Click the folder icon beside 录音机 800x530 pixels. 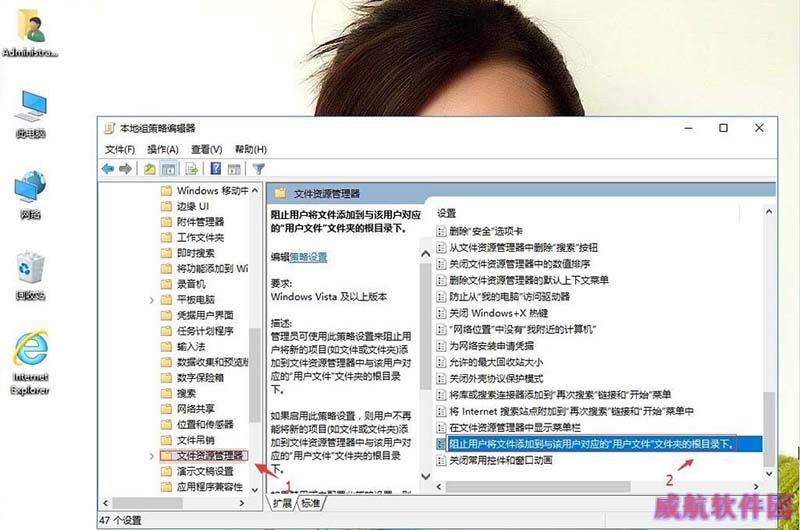pyautogui.click(x=166, y=284)
